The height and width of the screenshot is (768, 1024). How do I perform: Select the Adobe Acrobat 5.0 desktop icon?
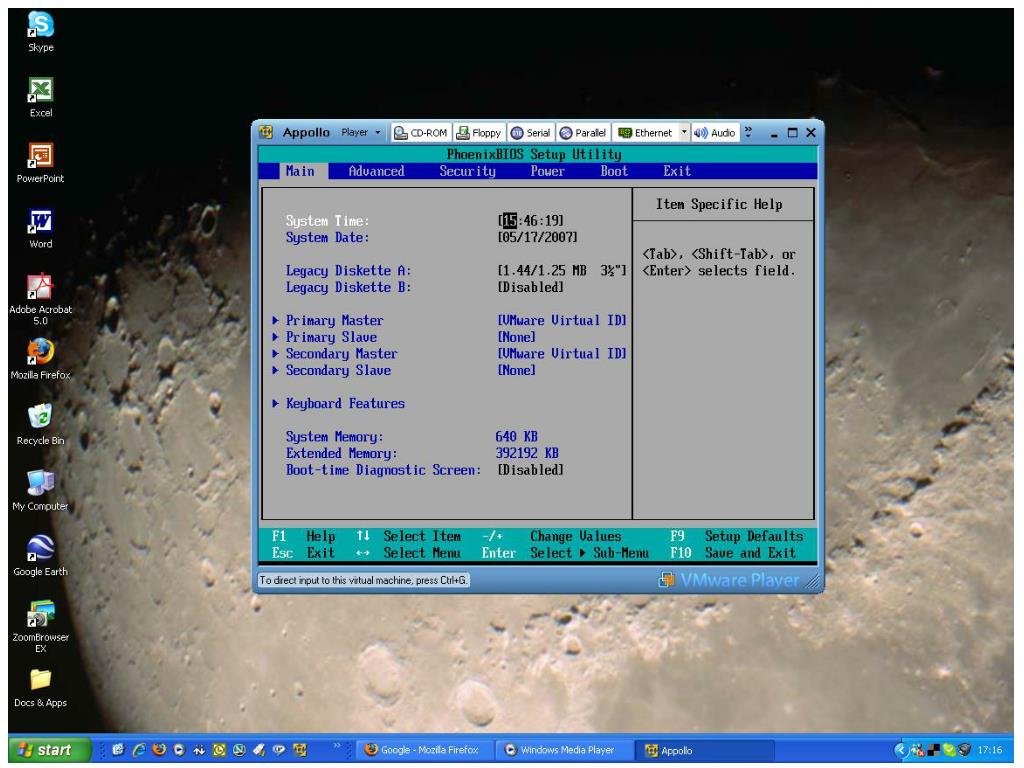[40, 299]
